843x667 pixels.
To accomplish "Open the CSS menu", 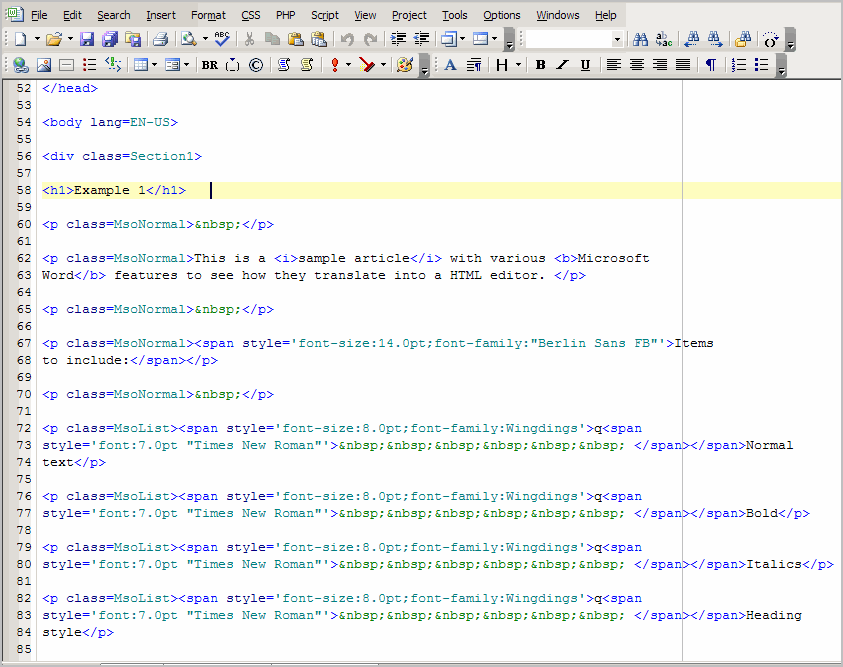I will (x=251, y=15).
